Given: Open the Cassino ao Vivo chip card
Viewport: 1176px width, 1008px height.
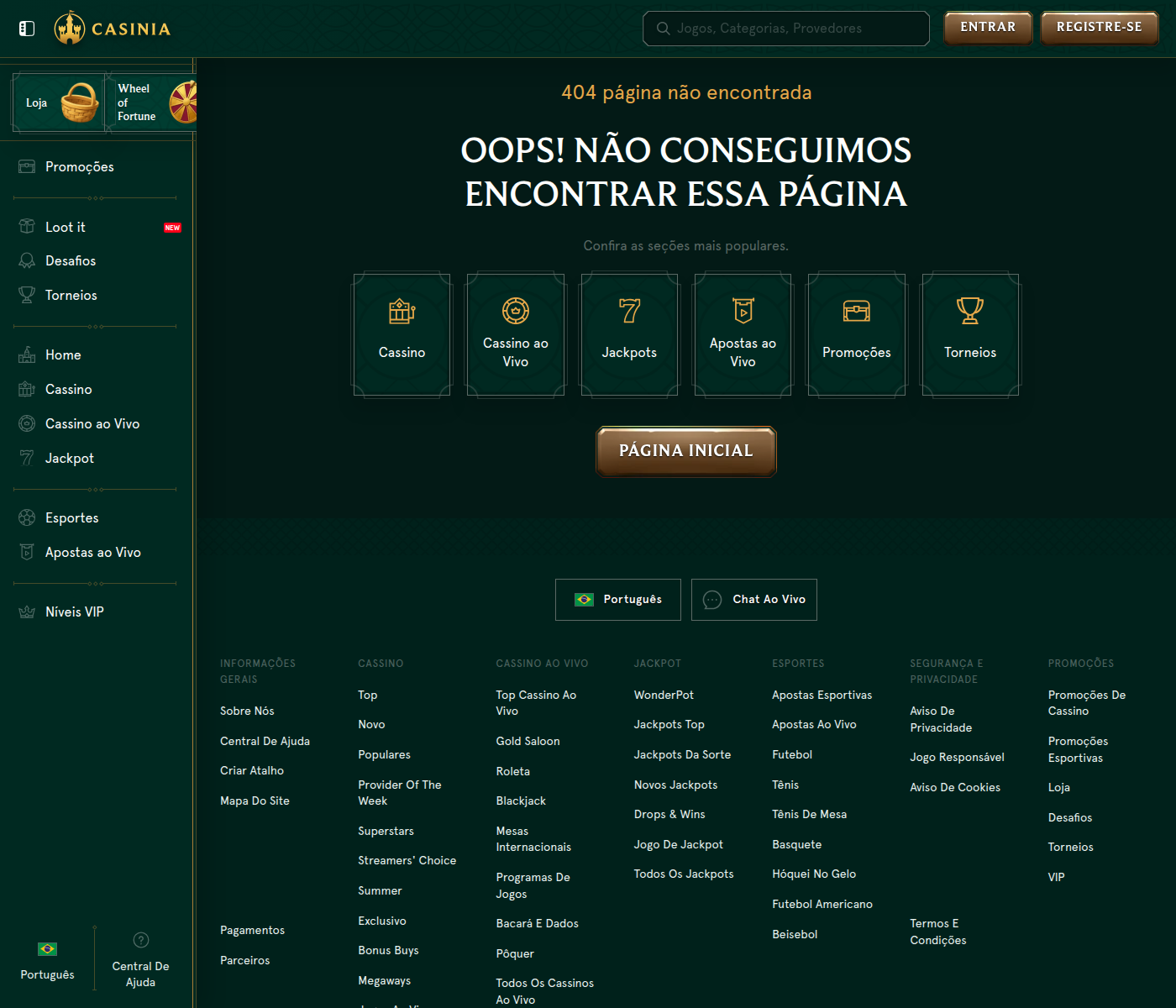Looking at the screenshot, I should pyautogui.click(x=516, y=334).
